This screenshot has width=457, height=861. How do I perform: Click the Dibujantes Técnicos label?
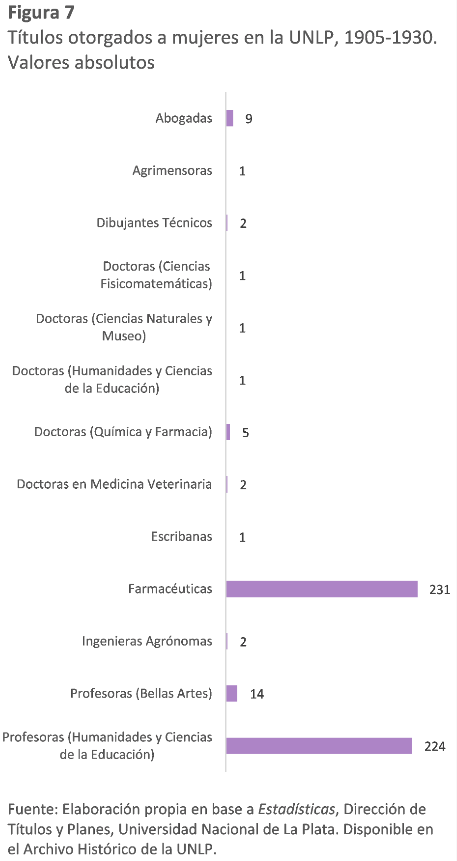(x=154, y=223)
